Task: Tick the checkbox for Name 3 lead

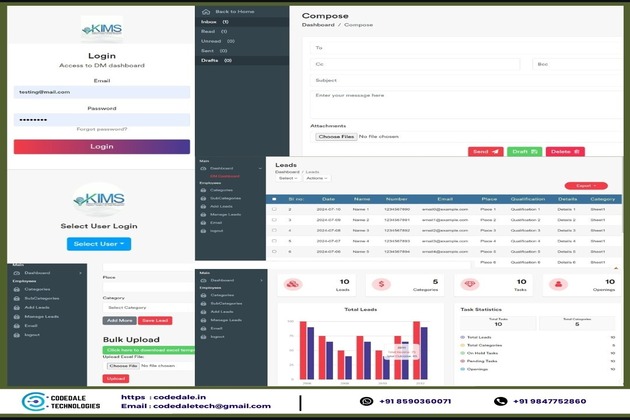Action: [275, 230]
